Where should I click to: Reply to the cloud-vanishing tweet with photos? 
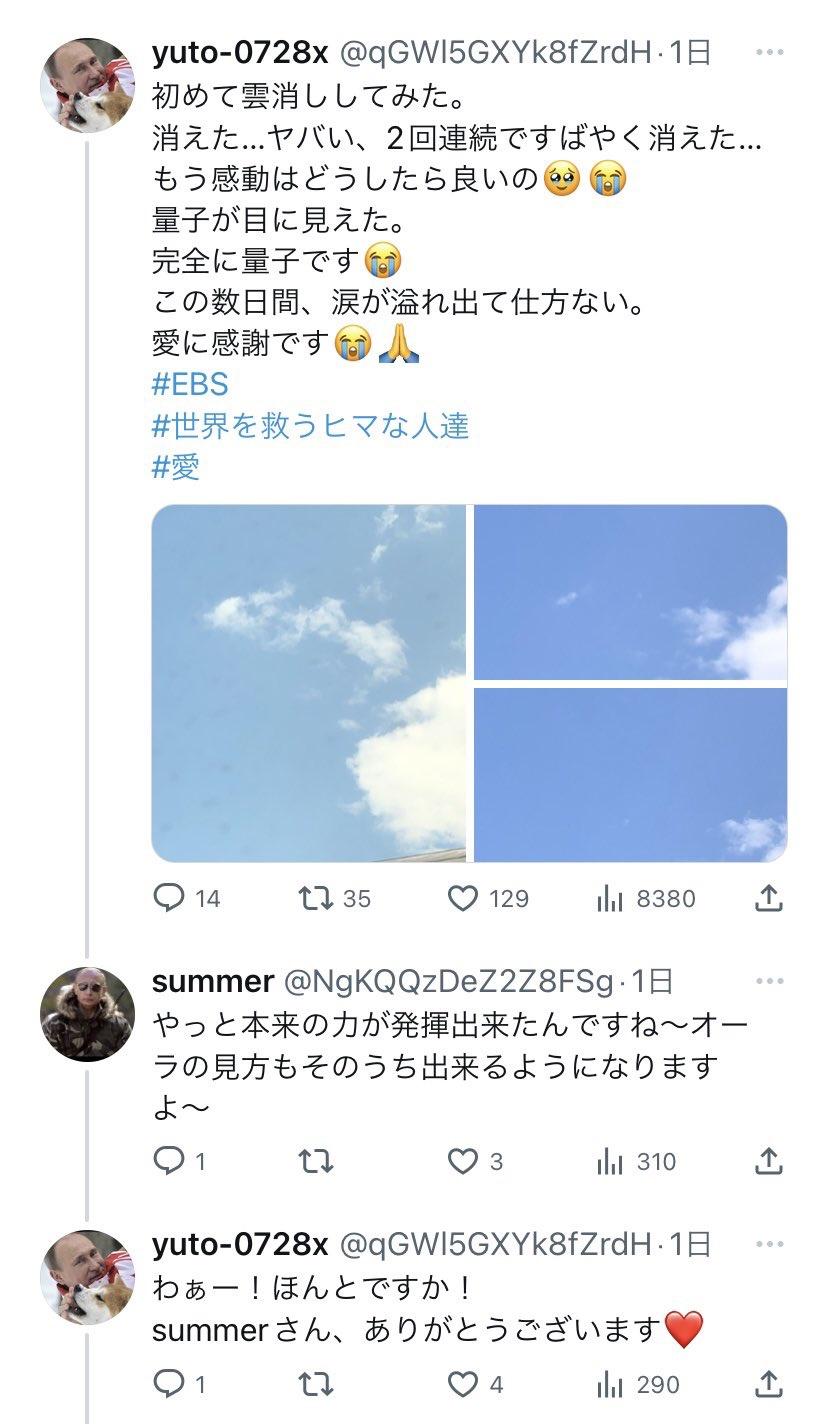coord(168,898)
